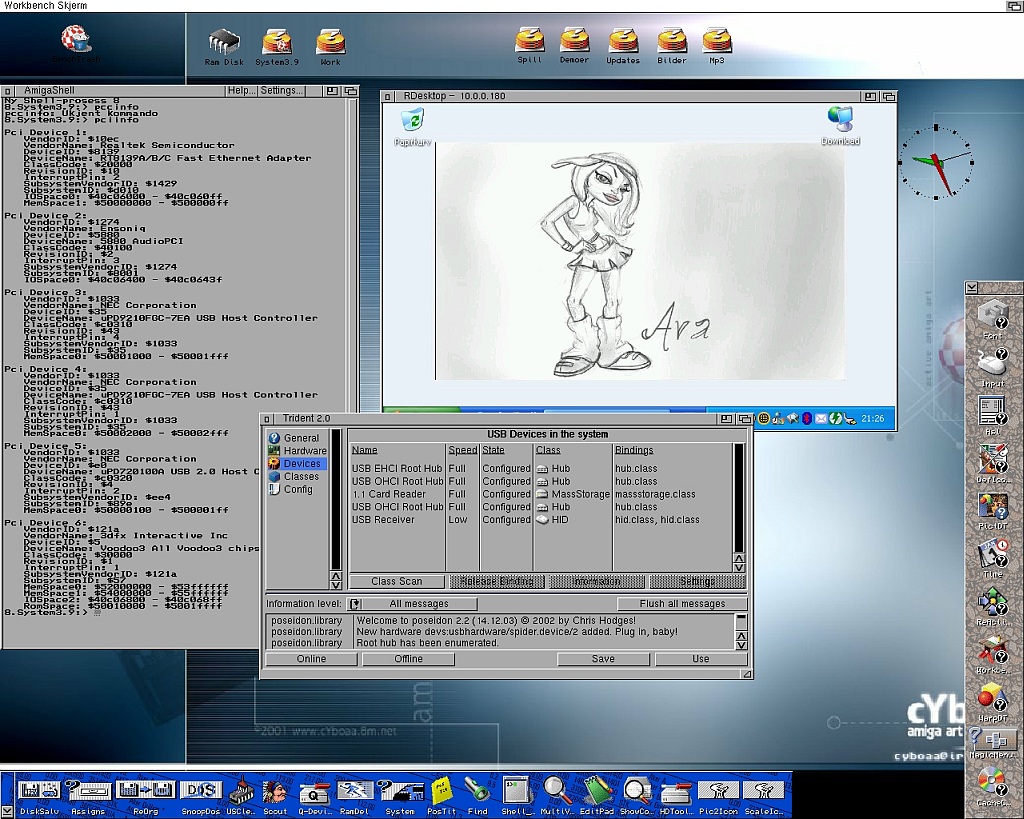The width and height of the screenshot is (1024, 819).
Task: Click the Class Scan button
Action: tap(396, 581)
